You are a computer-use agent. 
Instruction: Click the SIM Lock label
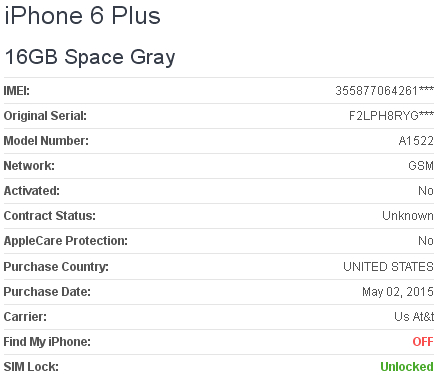pos(31,367)
